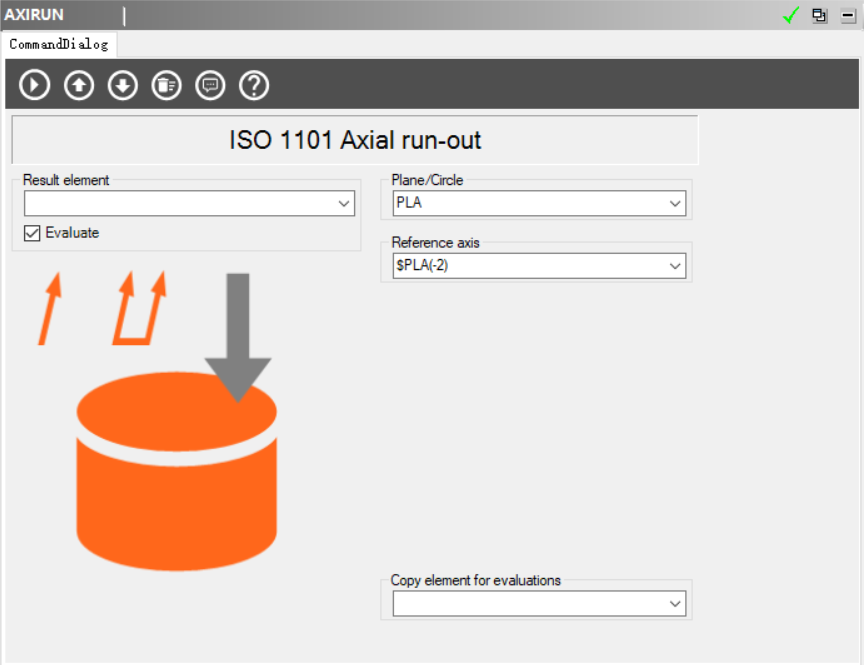The image size is (864, 665).
Task: Open the Plane/Circle dropdown arrow
Action: click(x=676, y=204)
